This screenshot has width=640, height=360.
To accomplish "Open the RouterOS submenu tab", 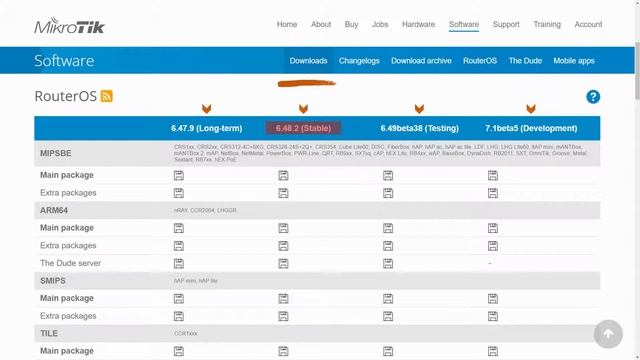I will [480, 61].
